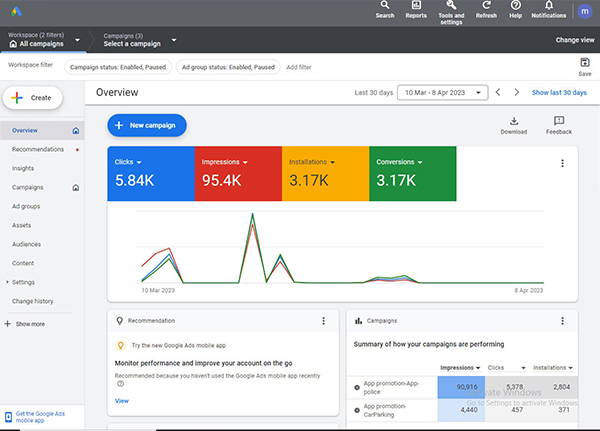Open Recommendation card three-dot menu

(x=323, y=321)
